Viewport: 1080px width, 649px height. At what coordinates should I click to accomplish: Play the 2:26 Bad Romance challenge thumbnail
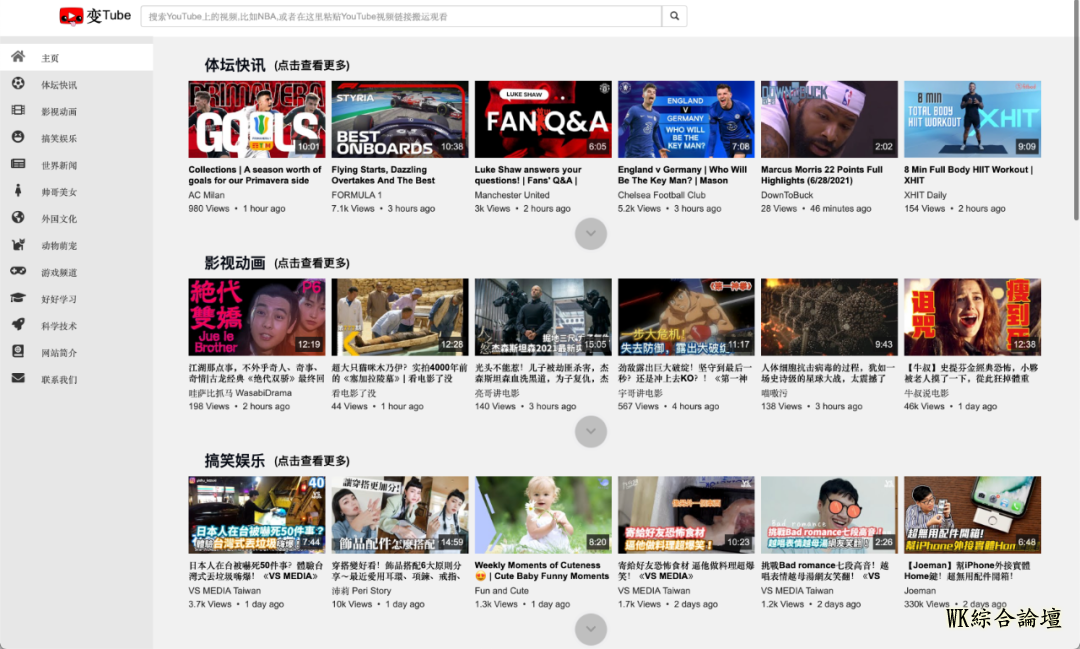click(829, 515)
